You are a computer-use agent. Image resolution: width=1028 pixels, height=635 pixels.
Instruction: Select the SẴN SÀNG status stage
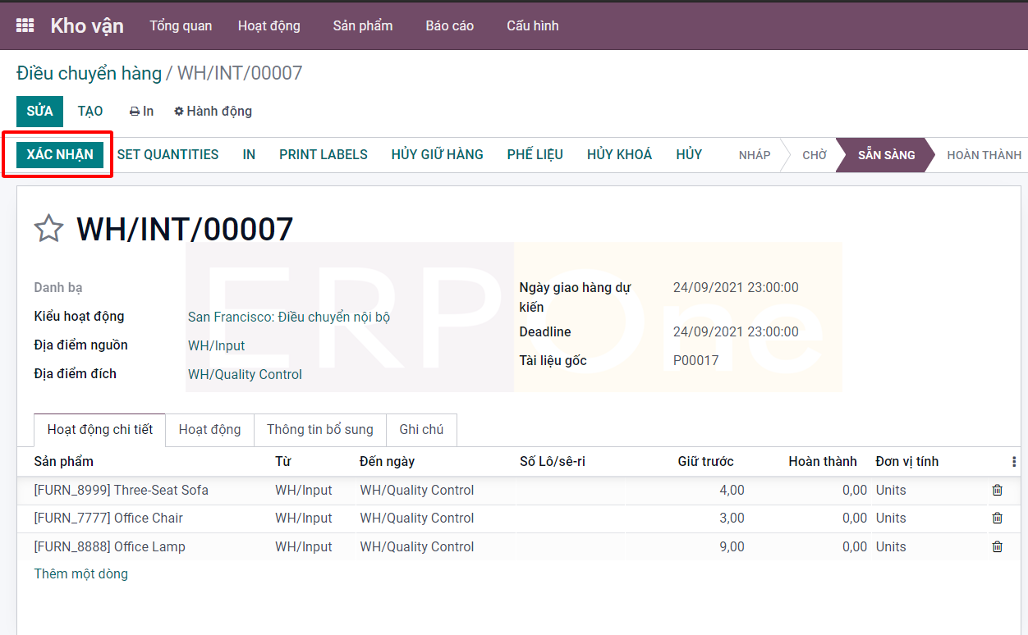click(x=886, y=155)
